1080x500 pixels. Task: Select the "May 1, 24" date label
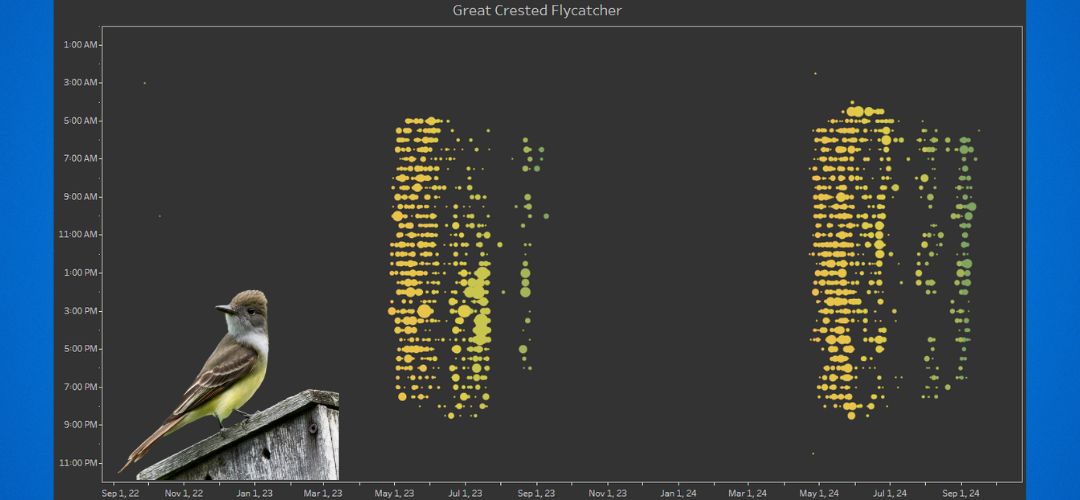pyautogui.click(x=819, y=492)
